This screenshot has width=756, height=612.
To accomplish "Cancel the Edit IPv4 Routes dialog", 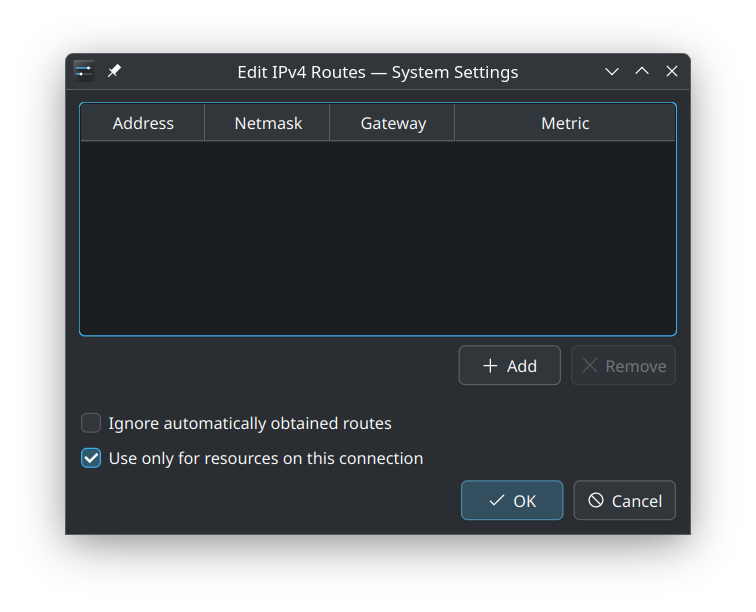I will [x=625, y=501].
